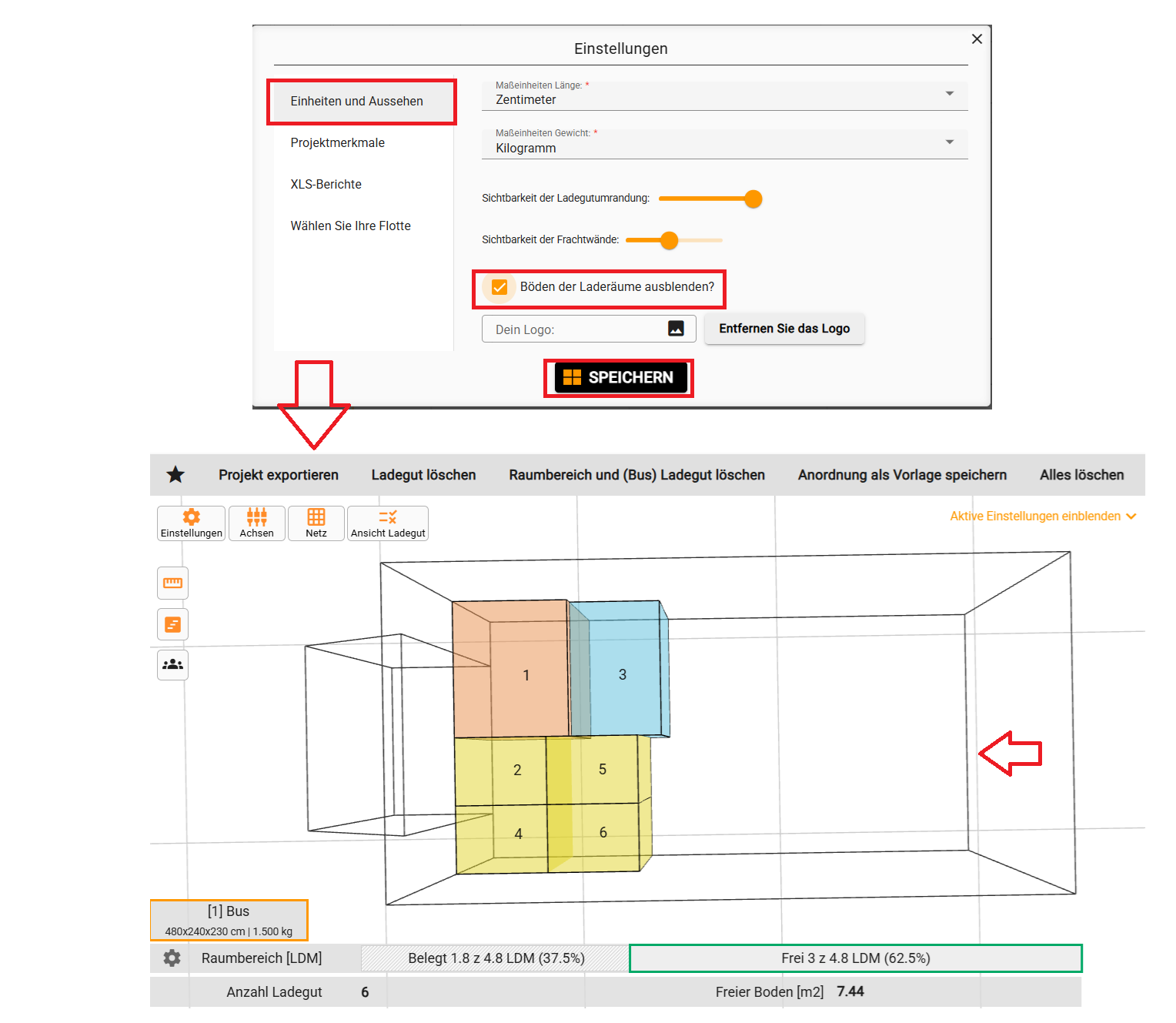Click the Raumbereich gear icon
1176x1023 pixels.
click(x=172, y=958)
